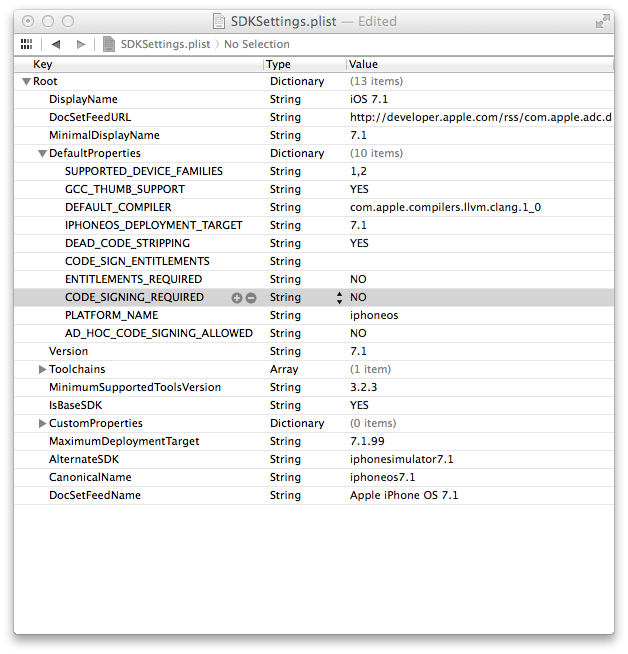Image resolution: width=628 pixels, height=654 pixels.
Task: Add a row with the plus button on CODE_SIGNING_REQUIRED
Action: [x=237, y=298]
